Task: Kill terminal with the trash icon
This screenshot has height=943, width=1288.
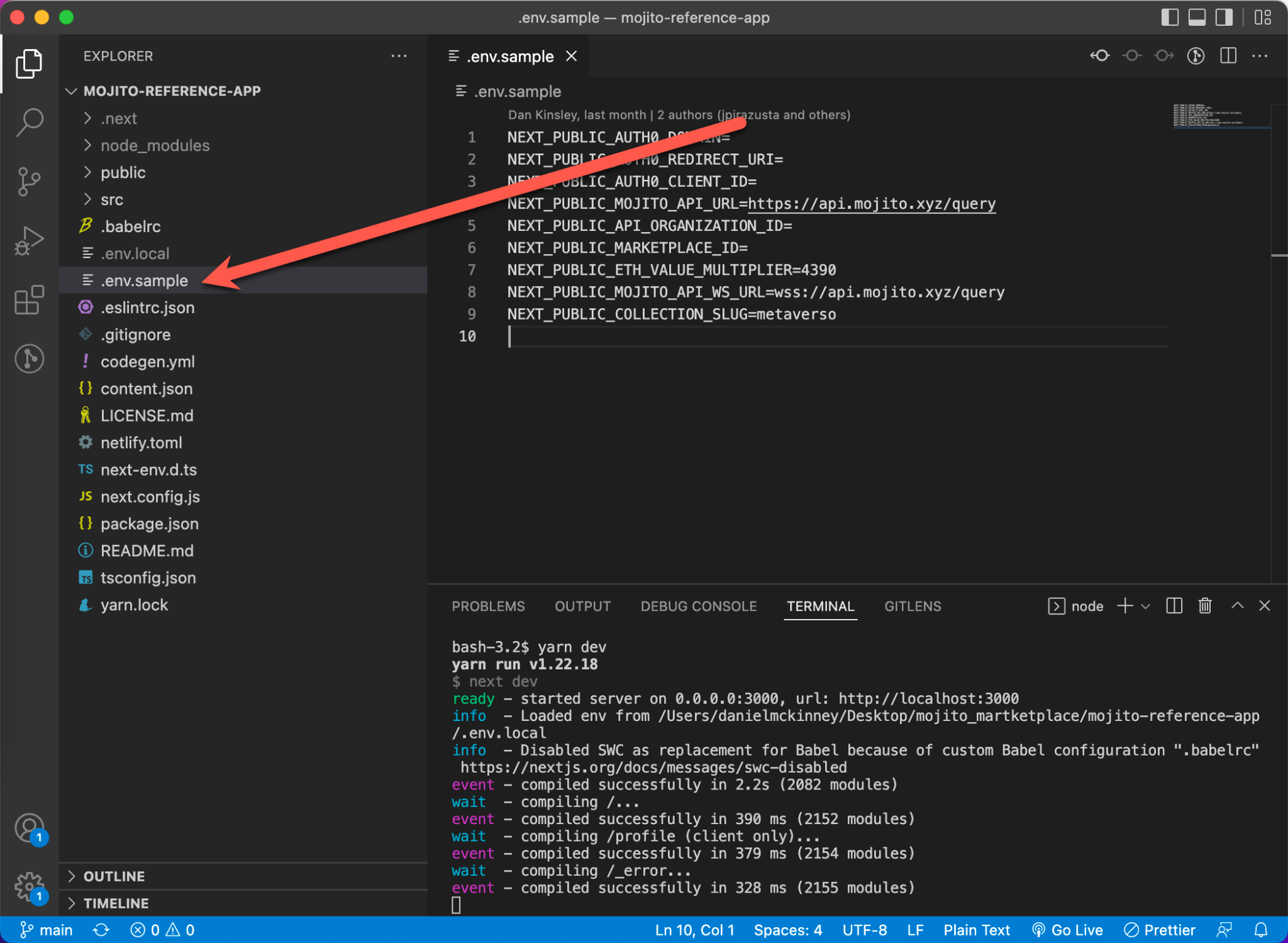Action: tap(1204, 606)
